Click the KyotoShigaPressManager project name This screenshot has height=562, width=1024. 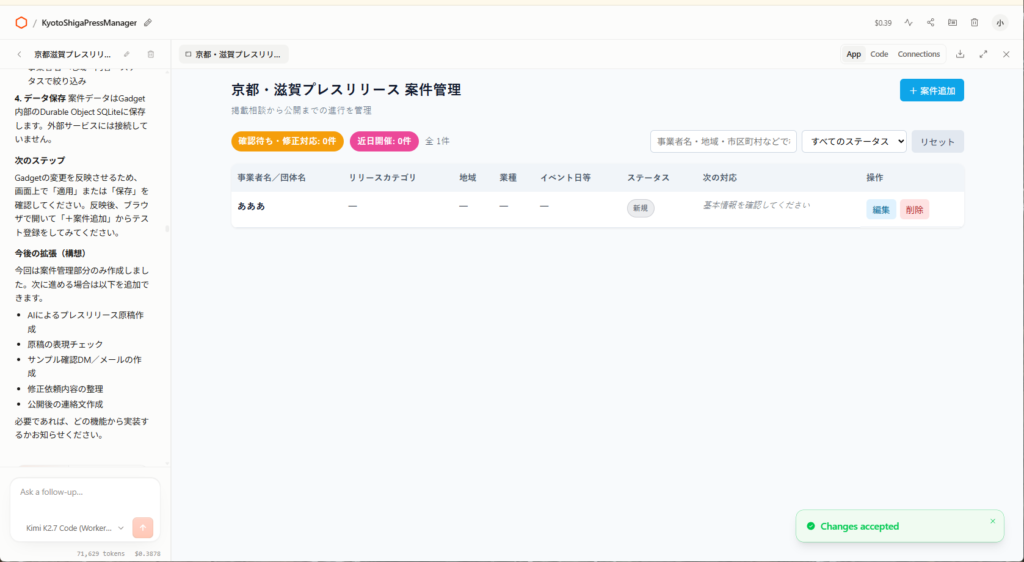tap(89, 23)
